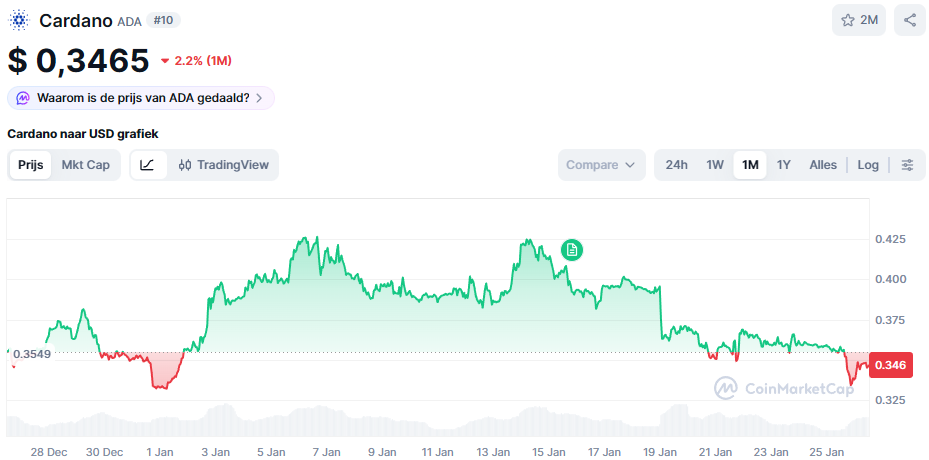Select the 1Y time range
This screenshot has width=929, height=460.
click(x=784, y=165)
